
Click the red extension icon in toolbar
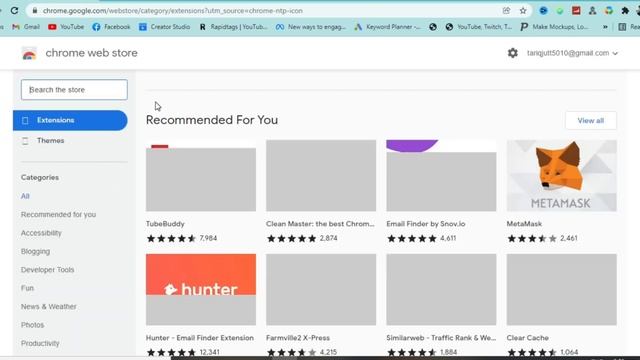point(576,11)
